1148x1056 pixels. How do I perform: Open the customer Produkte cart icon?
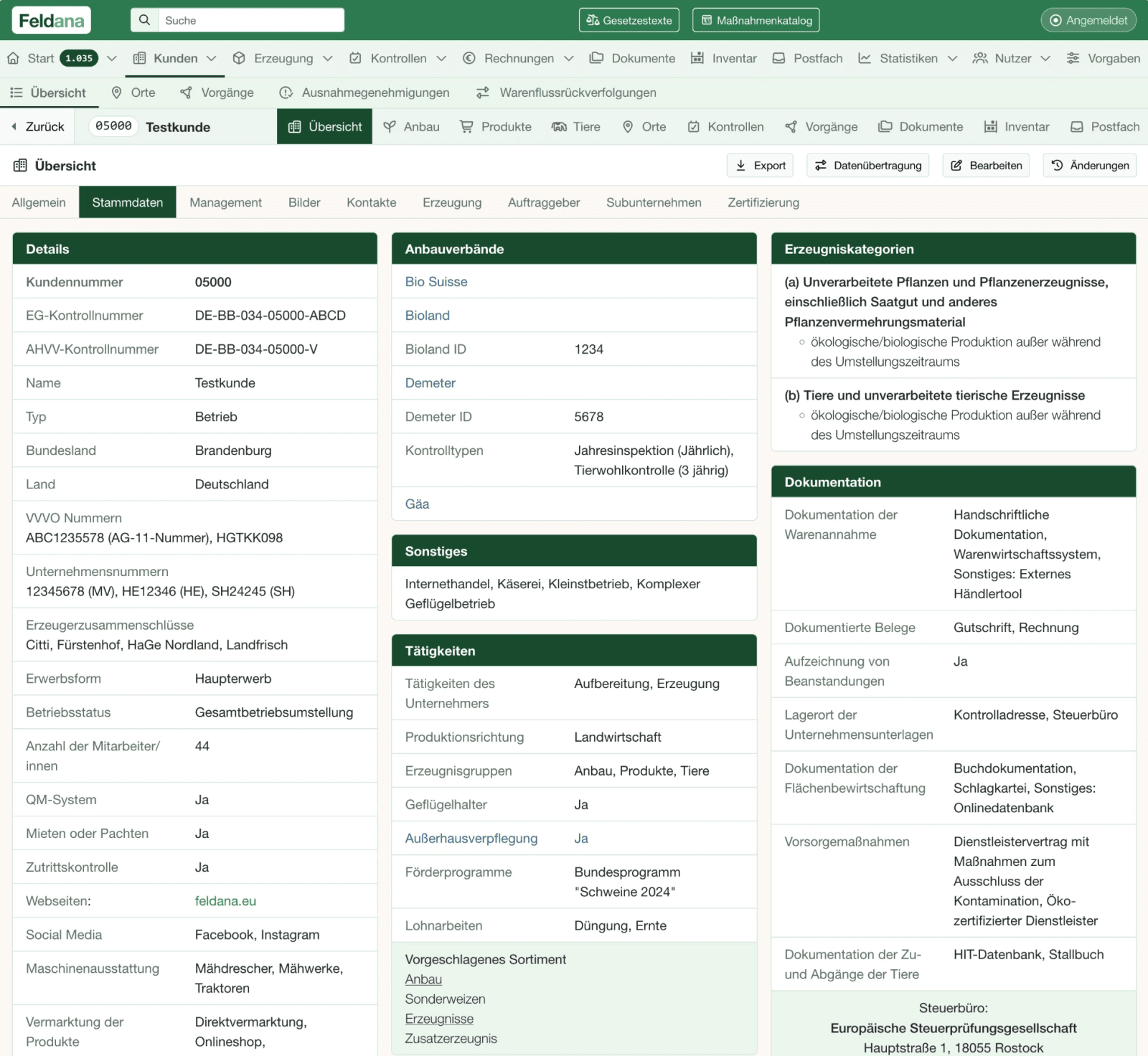pos(466,126)
